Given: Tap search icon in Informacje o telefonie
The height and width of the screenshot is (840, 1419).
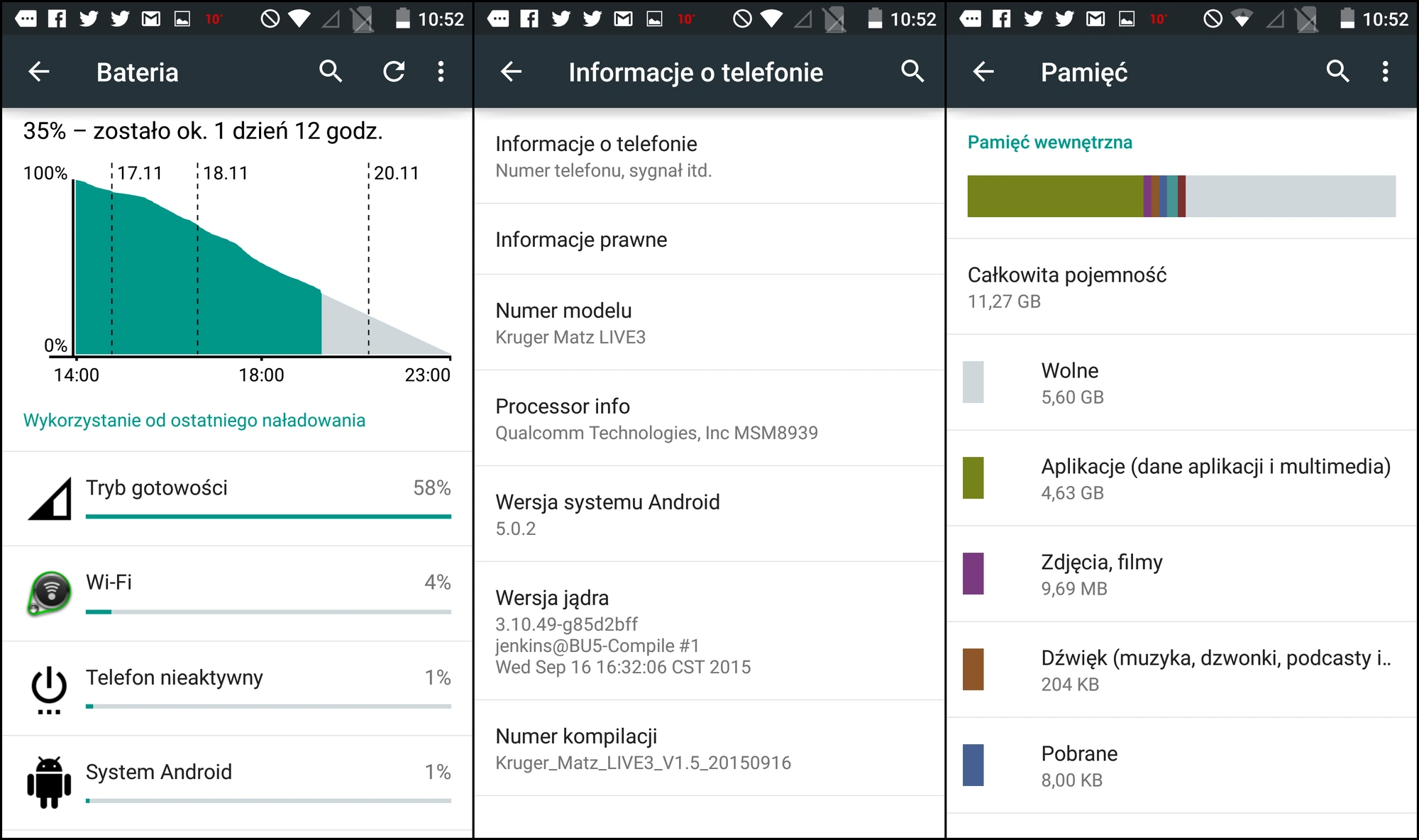Looking at the screenshot, I should click(x=912, y=72).
